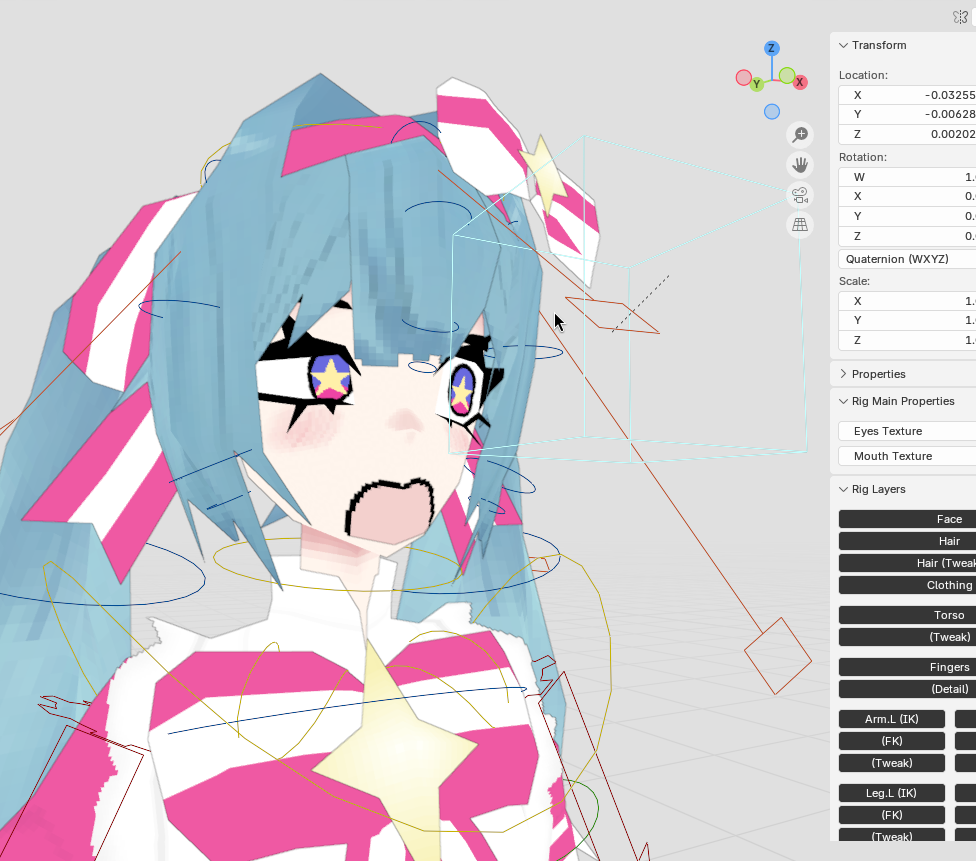976x861 pixels.
Task: Select the large red diamond bone control widget
Action: pyautogui.click(x=778, y=656)
